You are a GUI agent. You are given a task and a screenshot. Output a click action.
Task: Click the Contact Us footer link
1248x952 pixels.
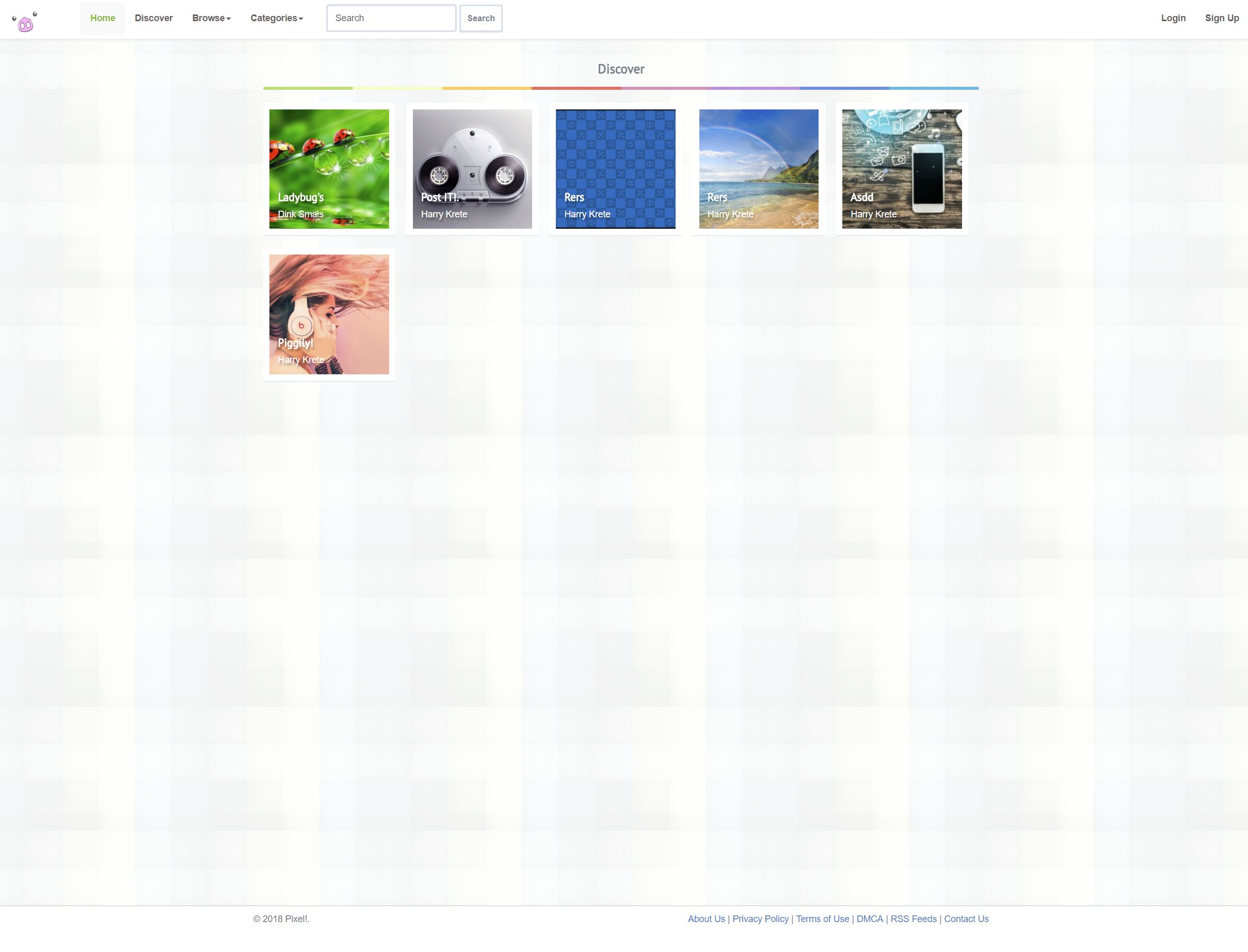point(966,918)
